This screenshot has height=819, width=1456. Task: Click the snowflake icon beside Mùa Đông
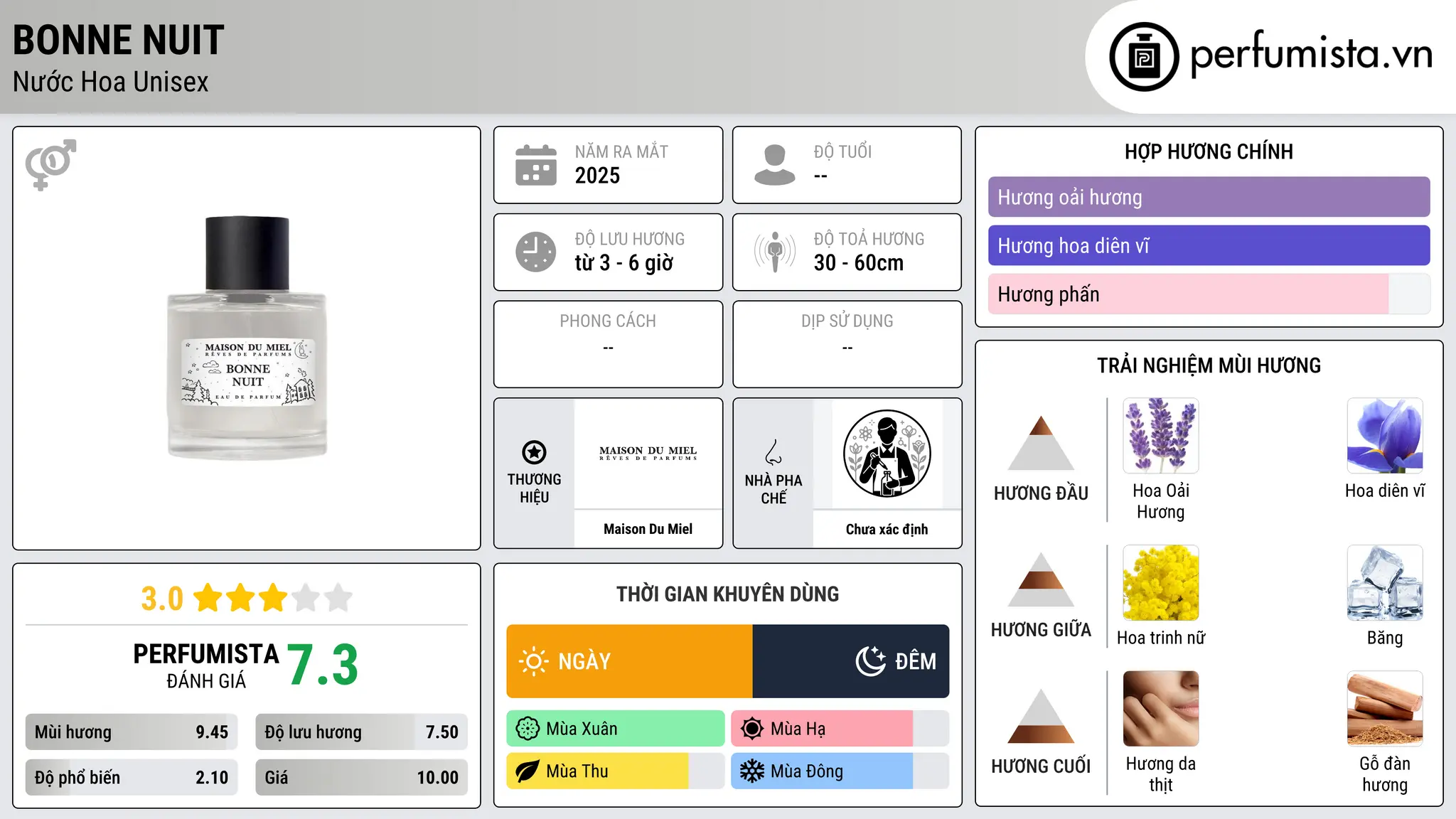coord(752,771)
